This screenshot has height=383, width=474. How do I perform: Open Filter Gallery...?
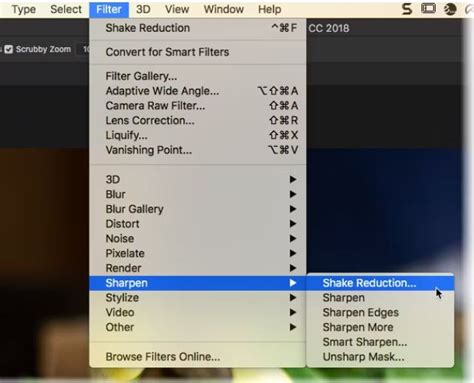click(x=198, y=76)
